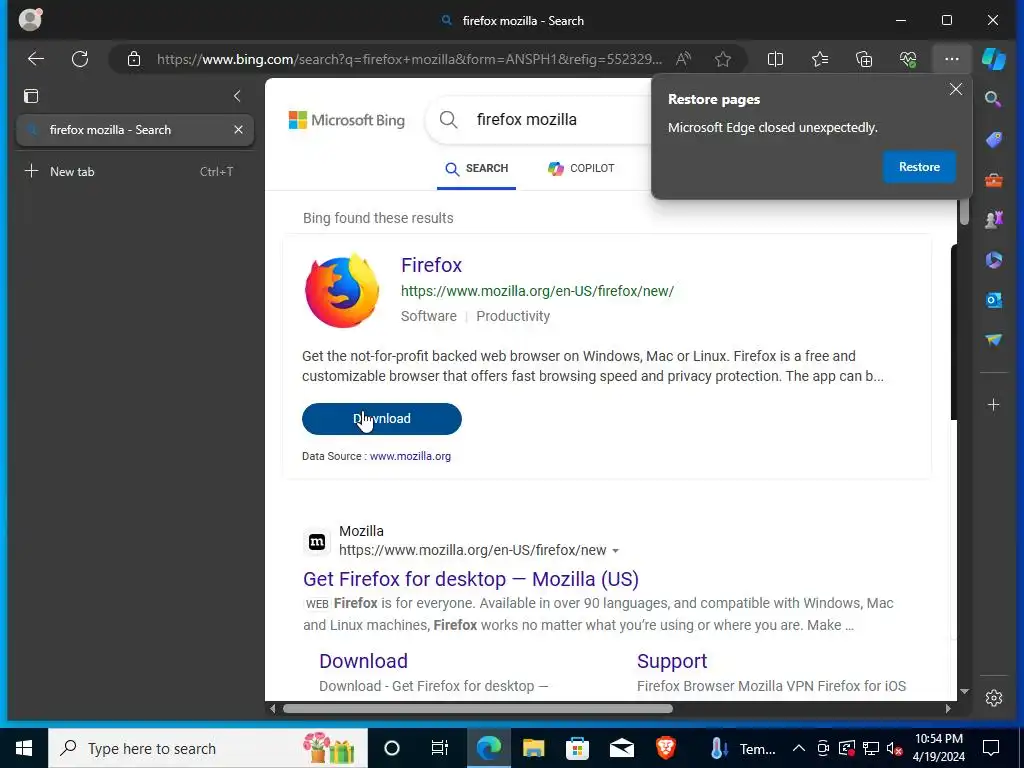Reload the page with the refresh icon

click(x=80, y=59)
